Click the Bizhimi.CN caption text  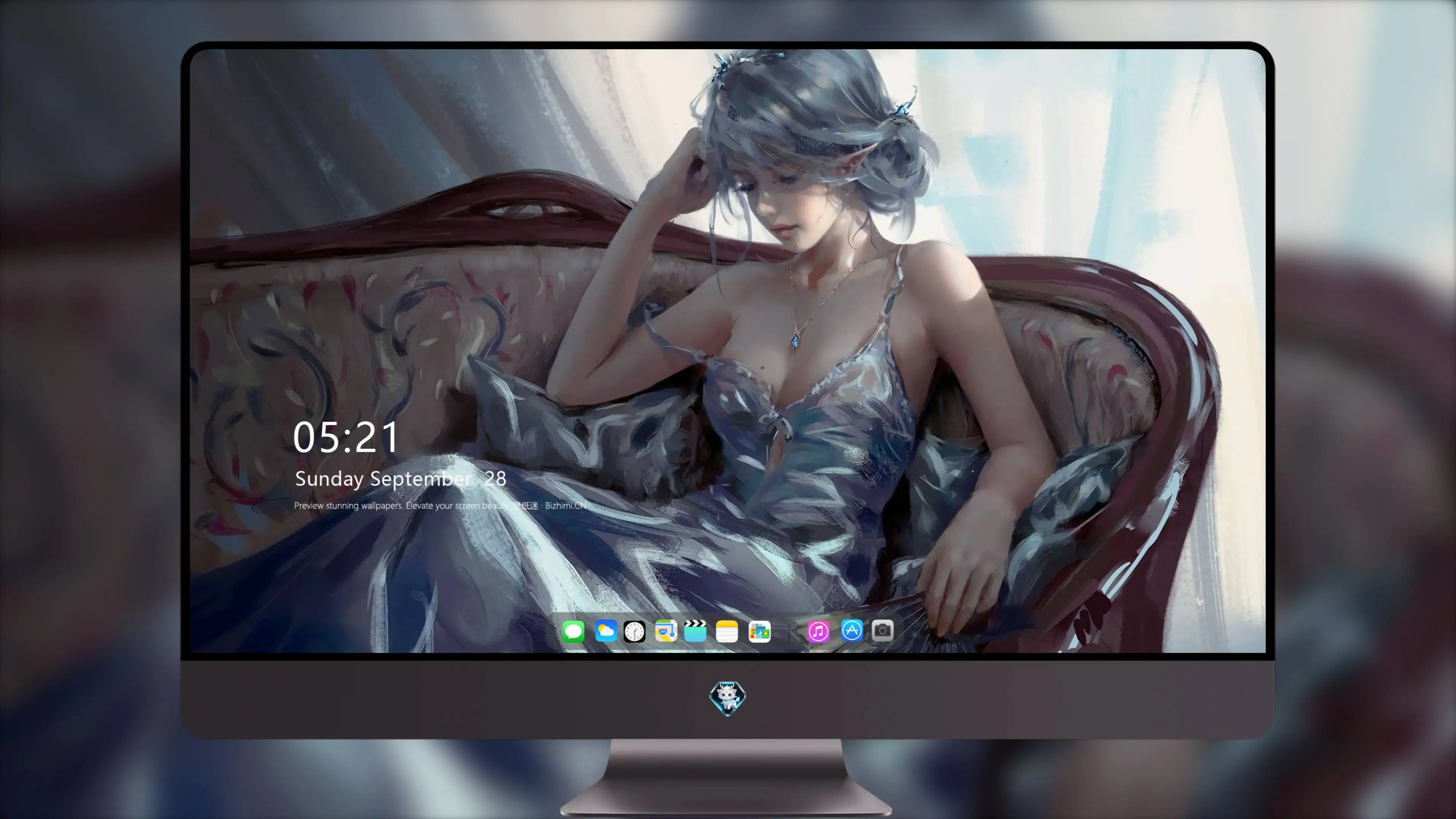(x=566, y=505)
